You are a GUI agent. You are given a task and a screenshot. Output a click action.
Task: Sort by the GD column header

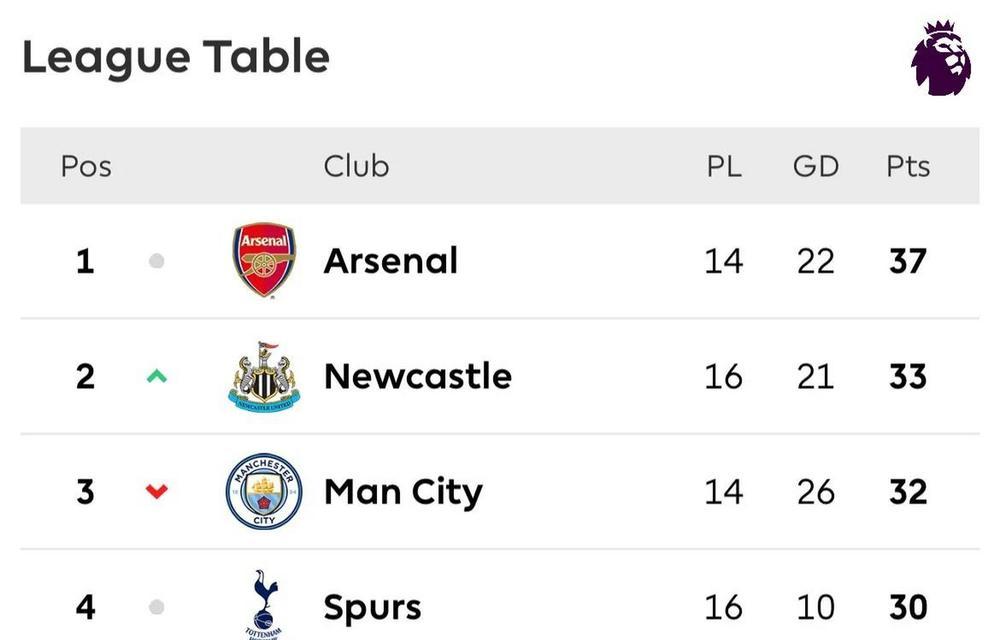(x=816, y=166)
